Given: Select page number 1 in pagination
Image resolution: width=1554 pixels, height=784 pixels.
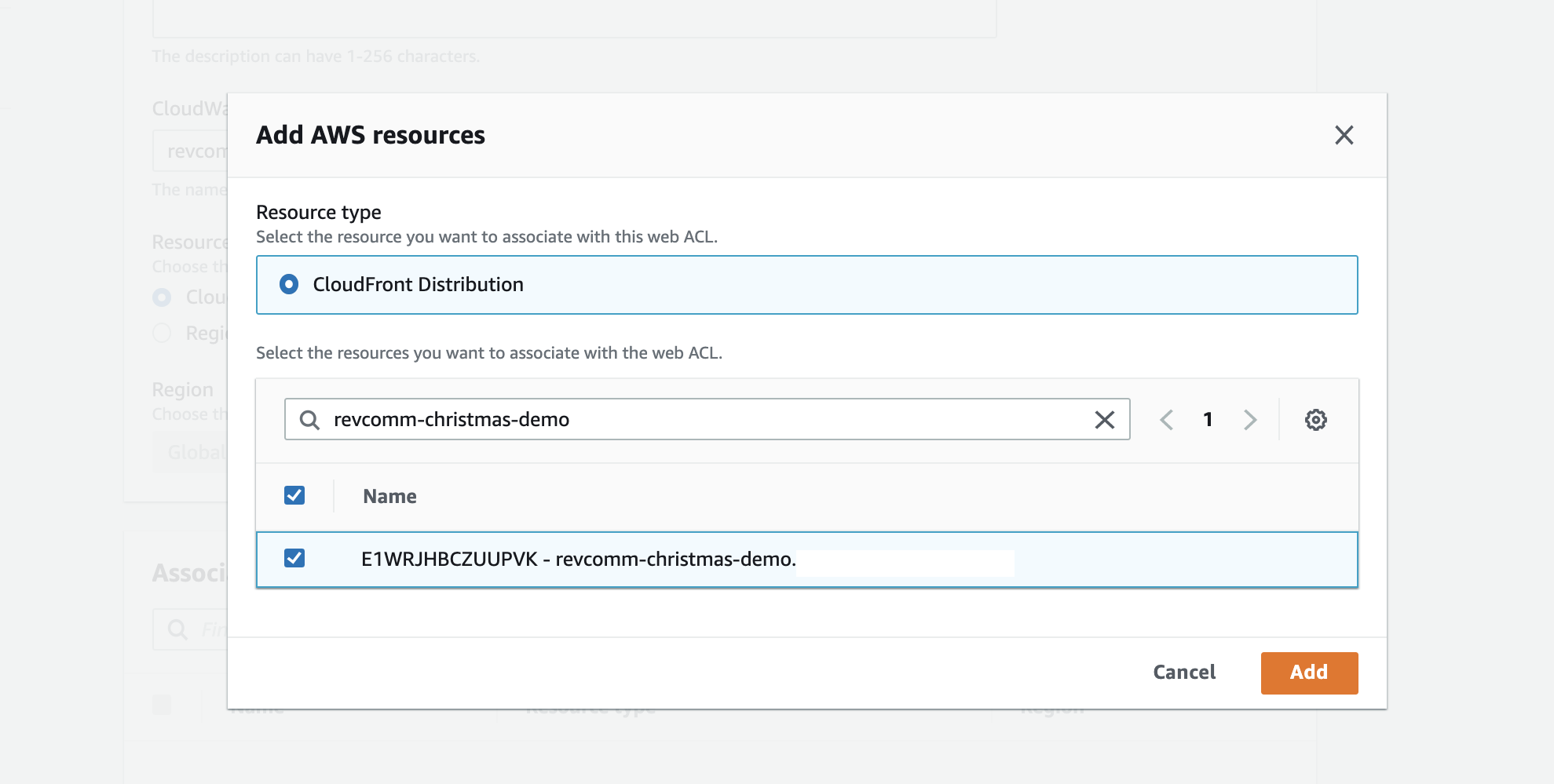Looking at the screenshot, I should click(1208, 420).
